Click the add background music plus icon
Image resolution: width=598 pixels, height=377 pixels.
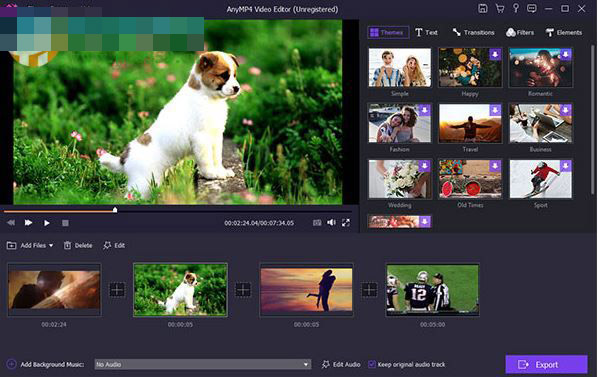[11, 364]
